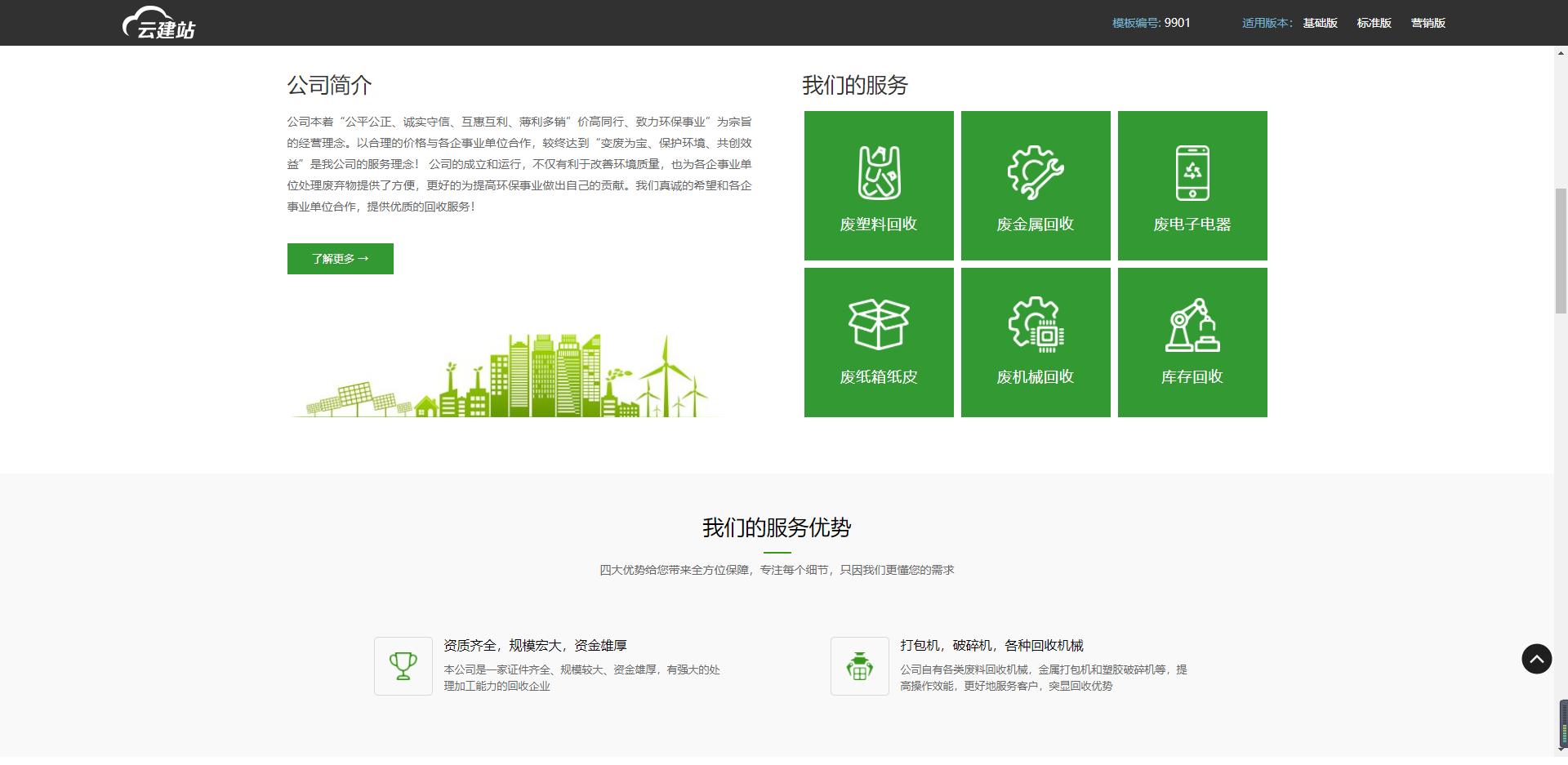
Task: Click the waste machinery chip gear icon
Action: 1035,324
